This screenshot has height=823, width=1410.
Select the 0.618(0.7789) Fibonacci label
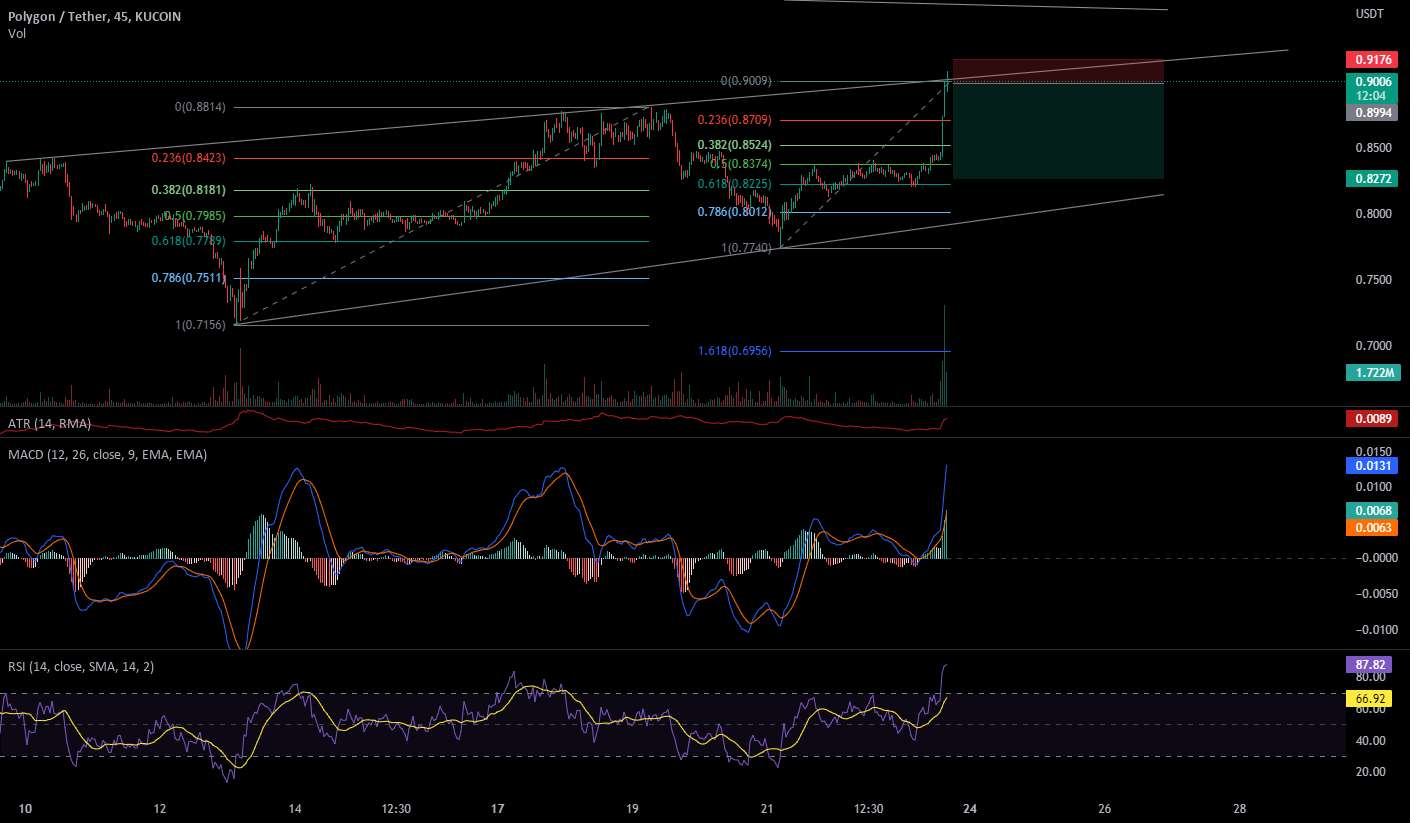pos(189,241)
